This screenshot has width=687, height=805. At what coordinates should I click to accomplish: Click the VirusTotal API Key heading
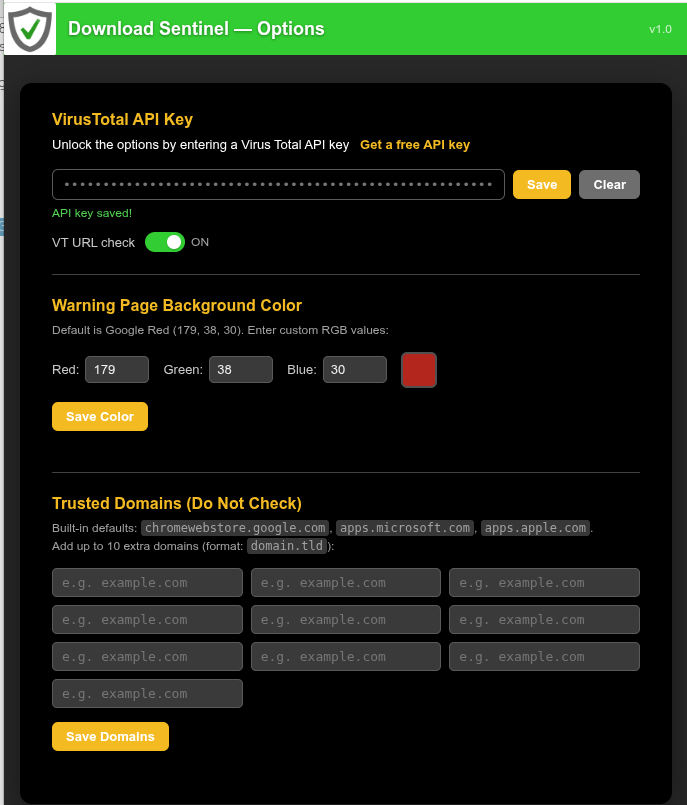(x=122, y=119)
